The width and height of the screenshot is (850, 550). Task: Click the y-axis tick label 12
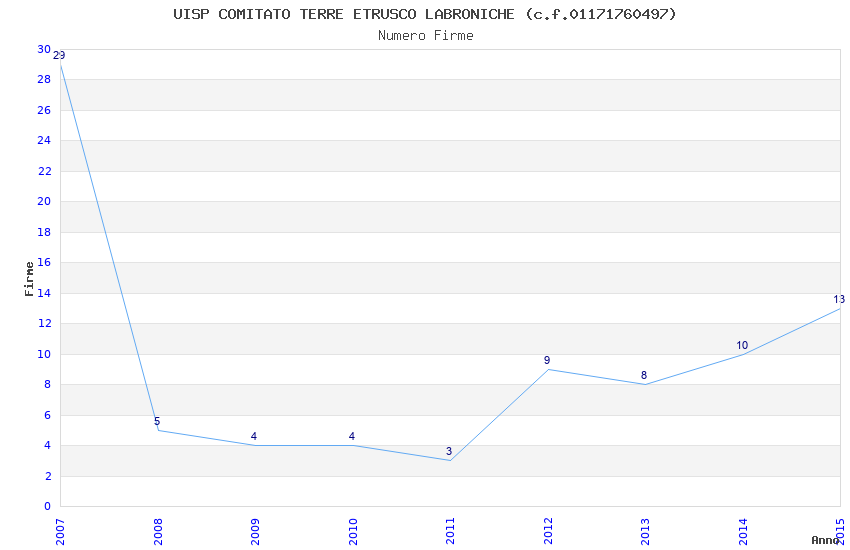(44, 323)
